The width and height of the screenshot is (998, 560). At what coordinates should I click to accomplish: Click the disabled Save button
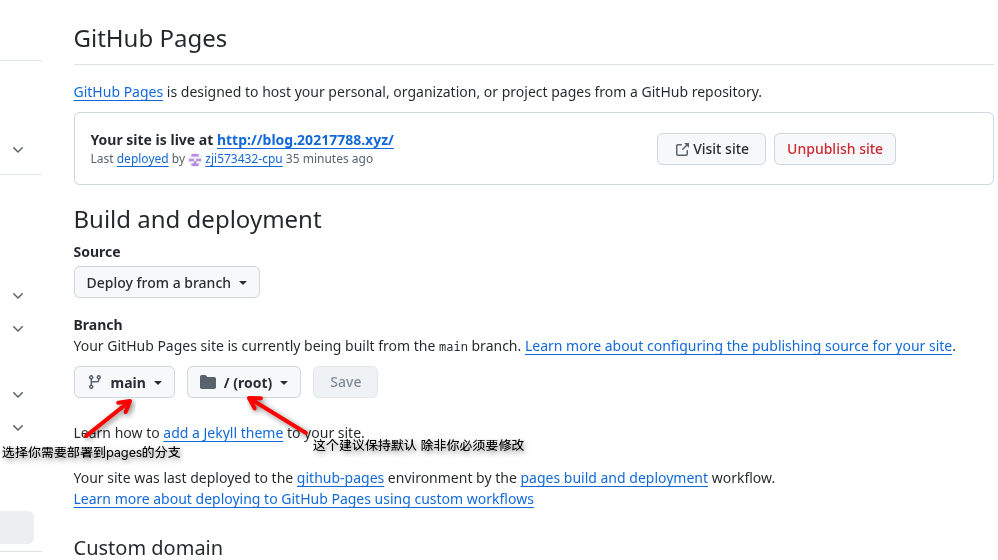tap(345, 382)
